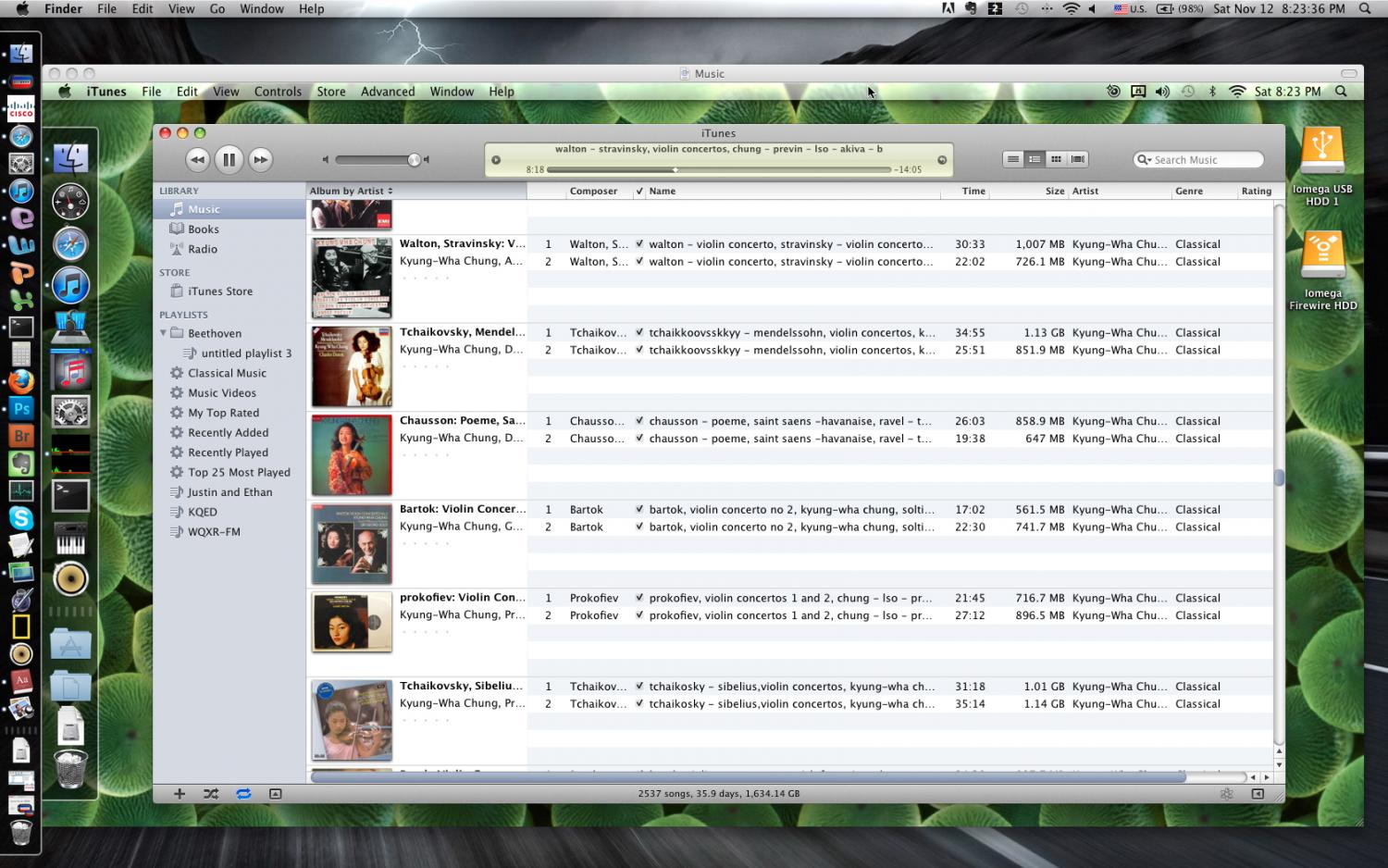Sort by the Rating column header
Viewport: 1388px width, 868px height.
1256,192
